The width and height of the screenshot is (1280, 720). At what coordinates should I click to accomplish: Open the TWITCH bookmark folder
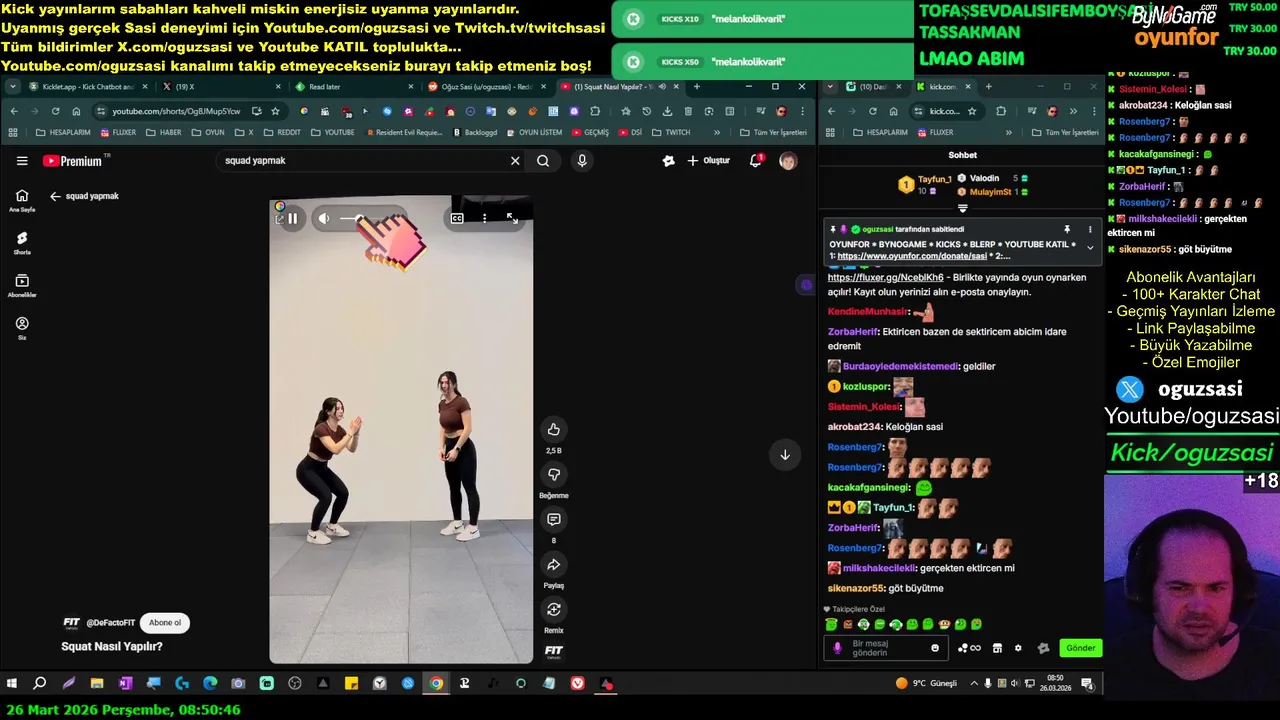click(x=670, y=132)
